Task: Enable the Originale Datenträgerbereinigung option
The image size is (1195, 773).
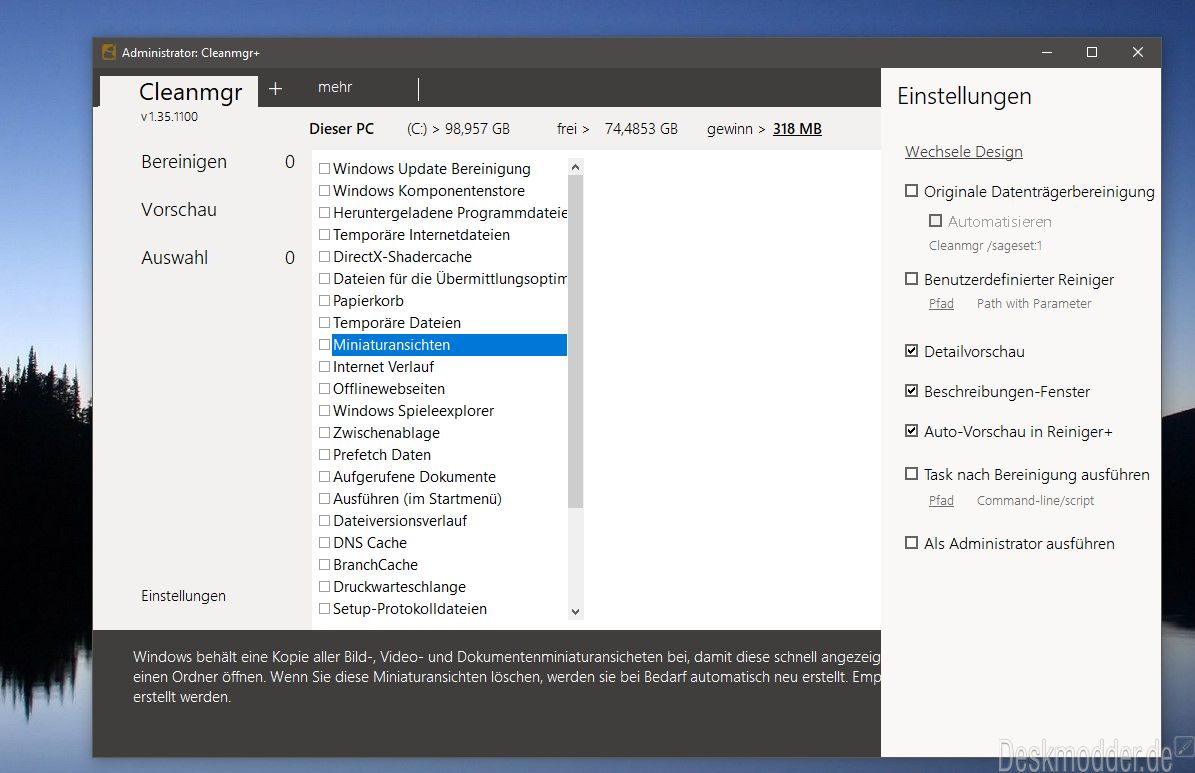Action: tap(911, 191)
